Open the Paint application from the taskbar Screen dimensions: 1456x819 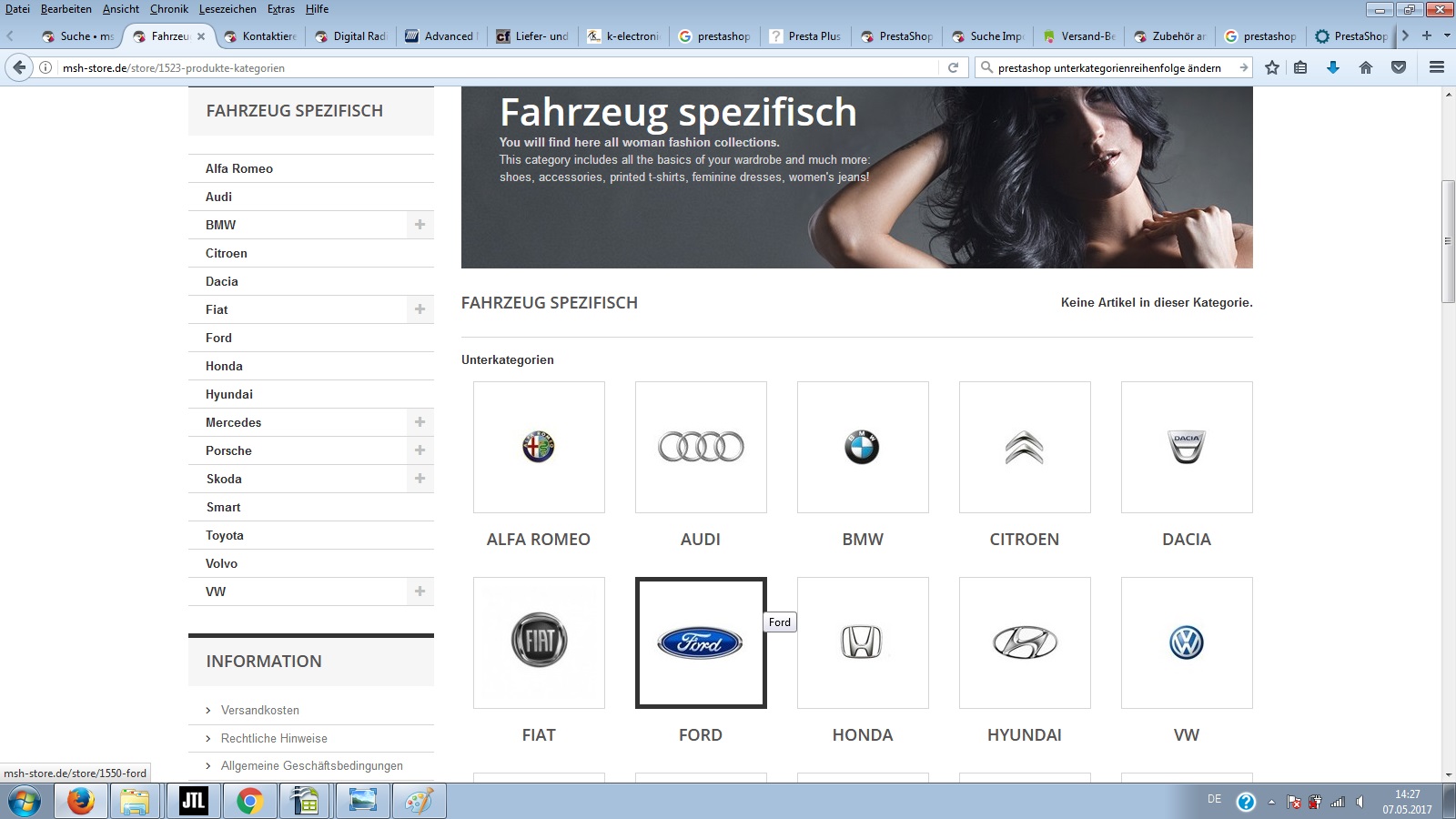(x=419, y=802)
